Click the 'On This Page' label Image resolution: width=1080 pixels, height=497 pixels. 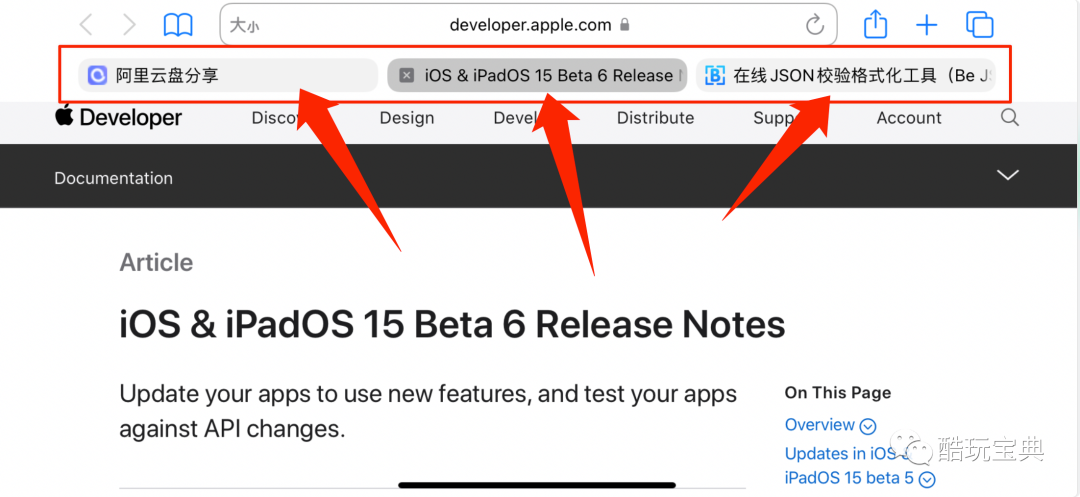click(x=838, y=393)
